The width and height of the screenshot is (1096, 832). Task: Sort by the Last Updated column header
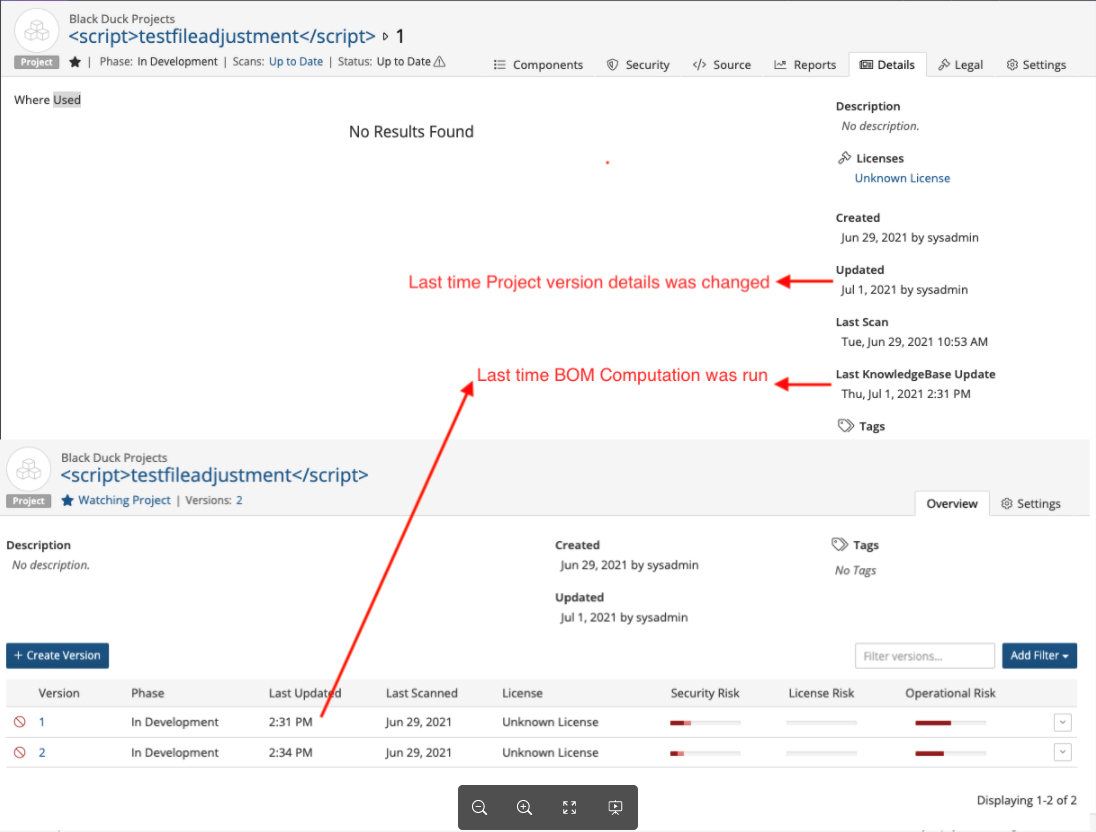coord(305,693)
